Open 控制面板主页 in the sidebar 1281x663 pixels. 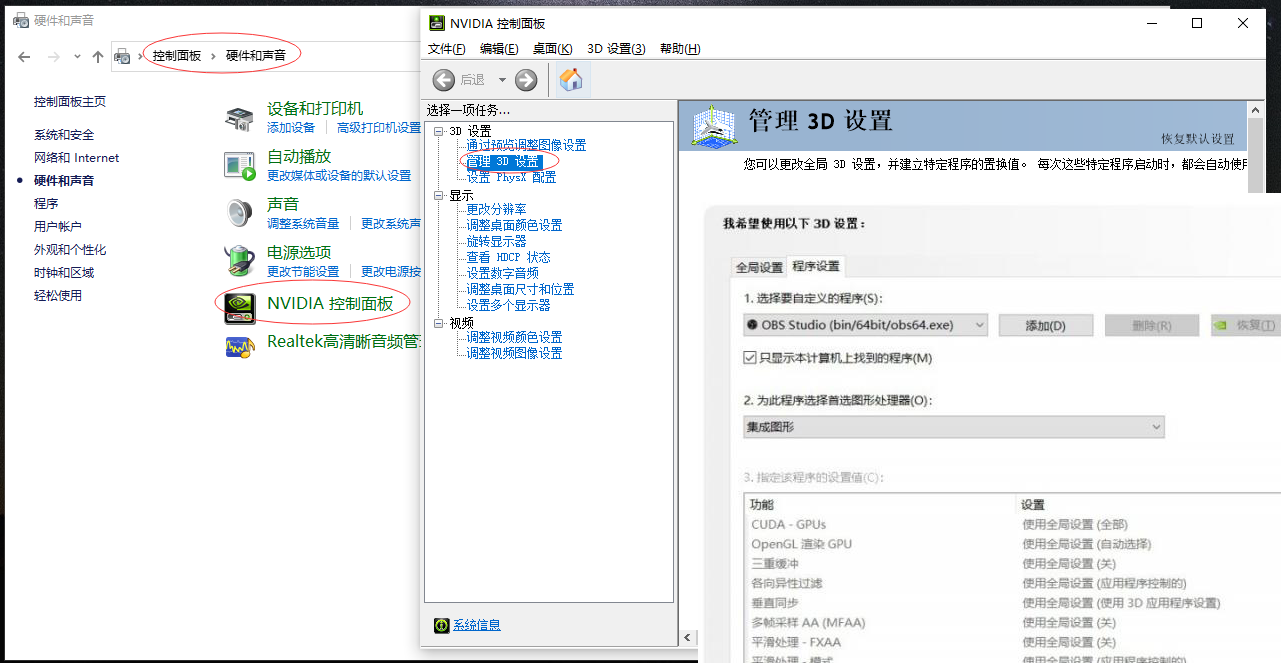70,102
